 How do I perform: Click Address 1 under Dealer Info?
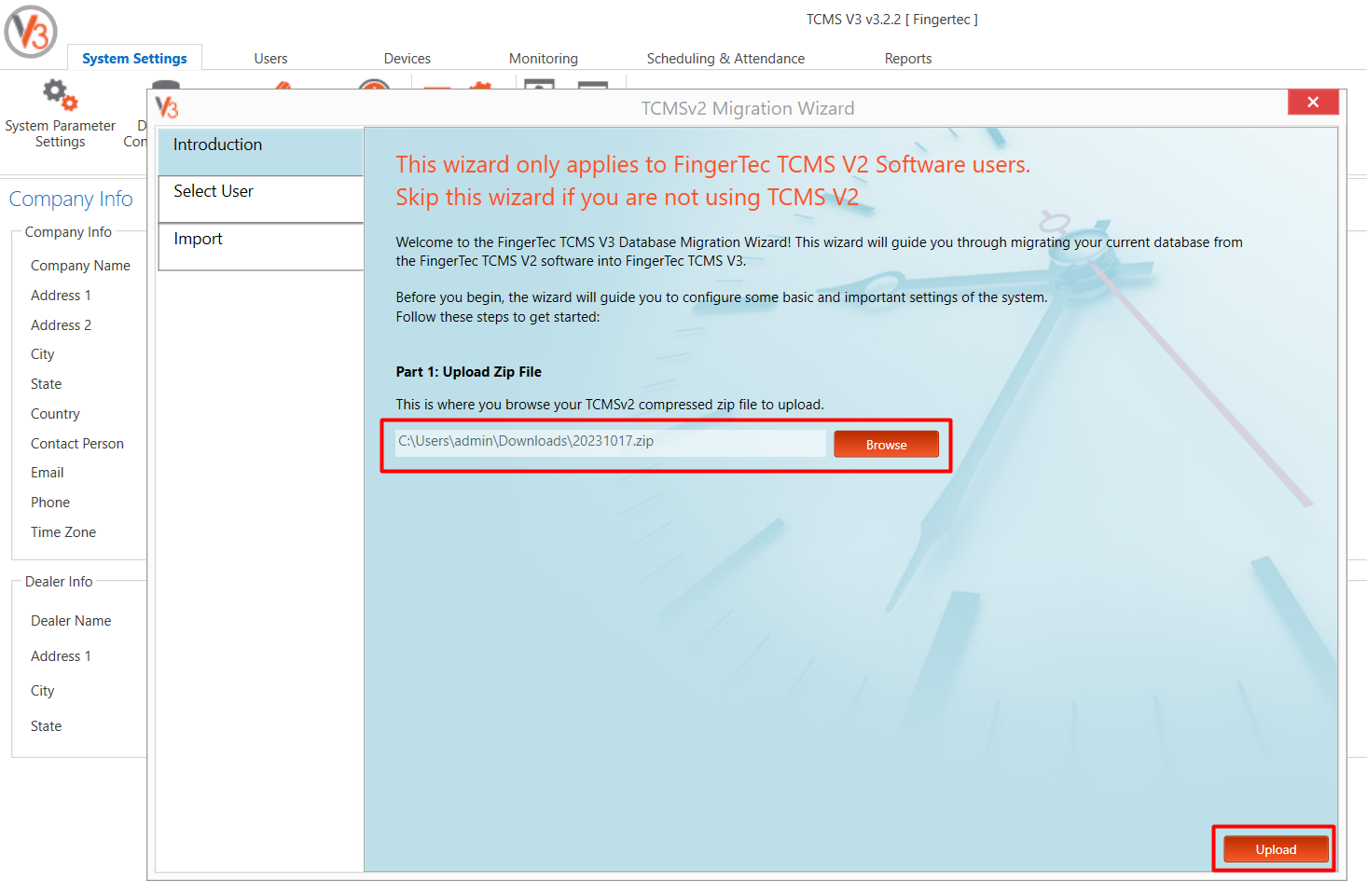[x=61, y=656]
